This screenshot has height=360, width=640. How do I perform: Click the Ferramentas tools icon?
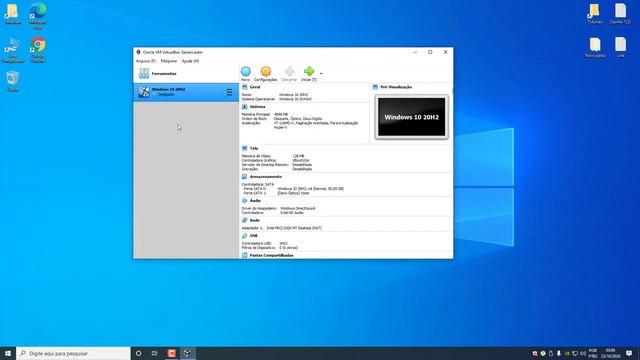pos(144,73)
